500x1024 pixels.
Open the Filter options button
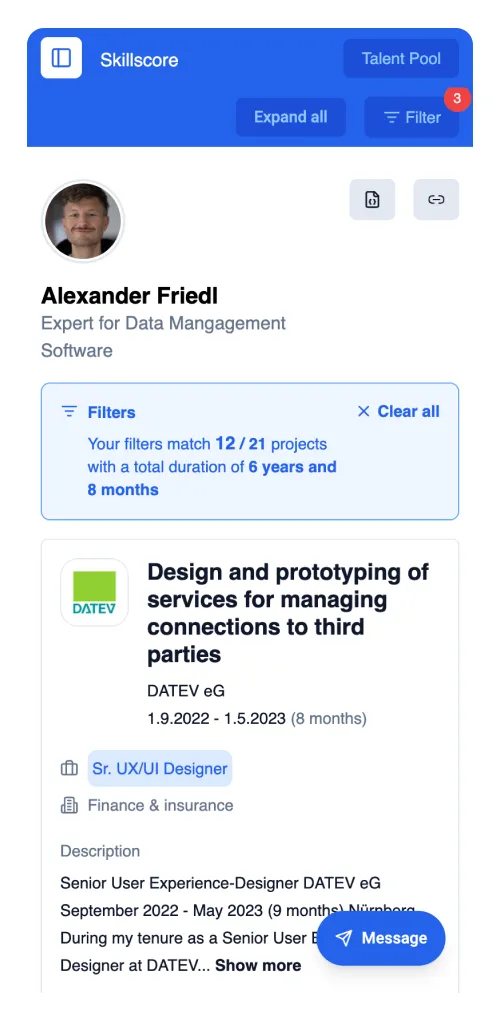411,118
